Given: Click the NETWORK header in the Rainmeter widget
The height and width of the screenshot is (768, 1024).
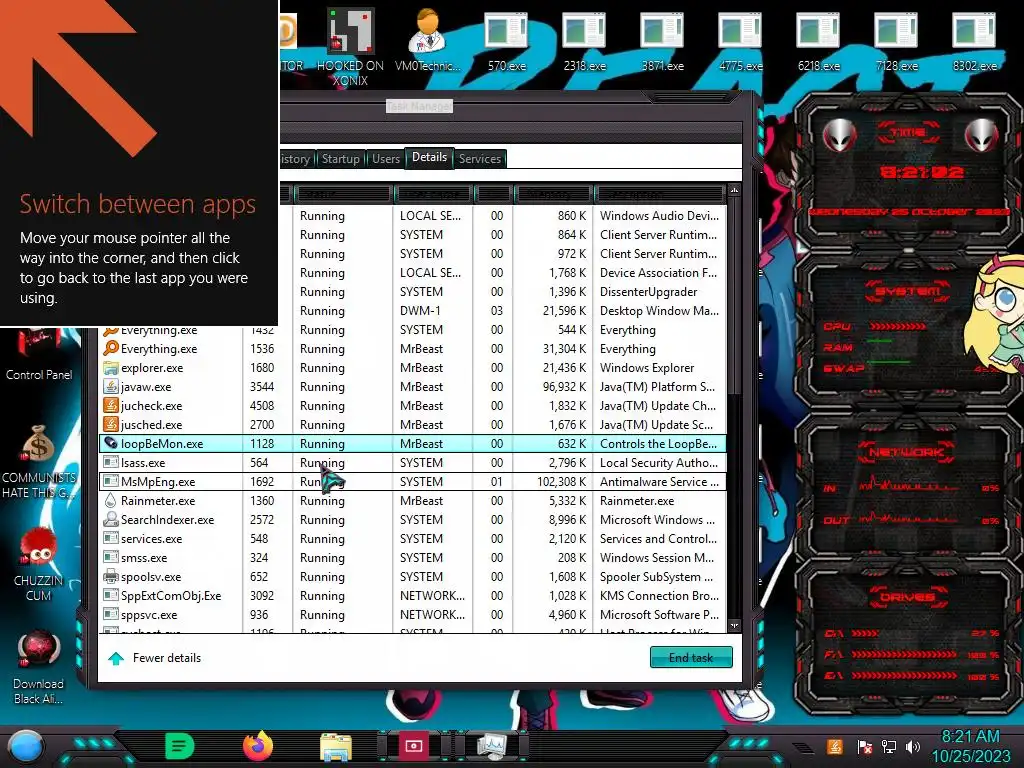Looking at the screenshot, I should (x=906, y=452).
